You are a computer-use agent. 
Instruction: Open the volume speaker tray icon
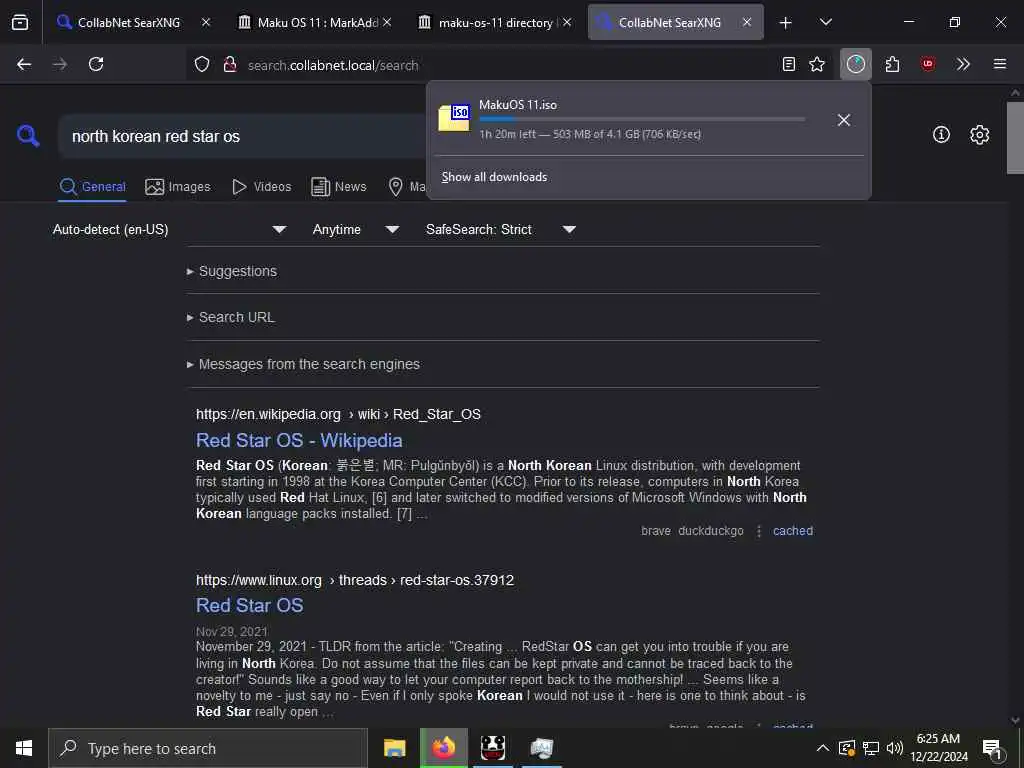click(895, 748)
